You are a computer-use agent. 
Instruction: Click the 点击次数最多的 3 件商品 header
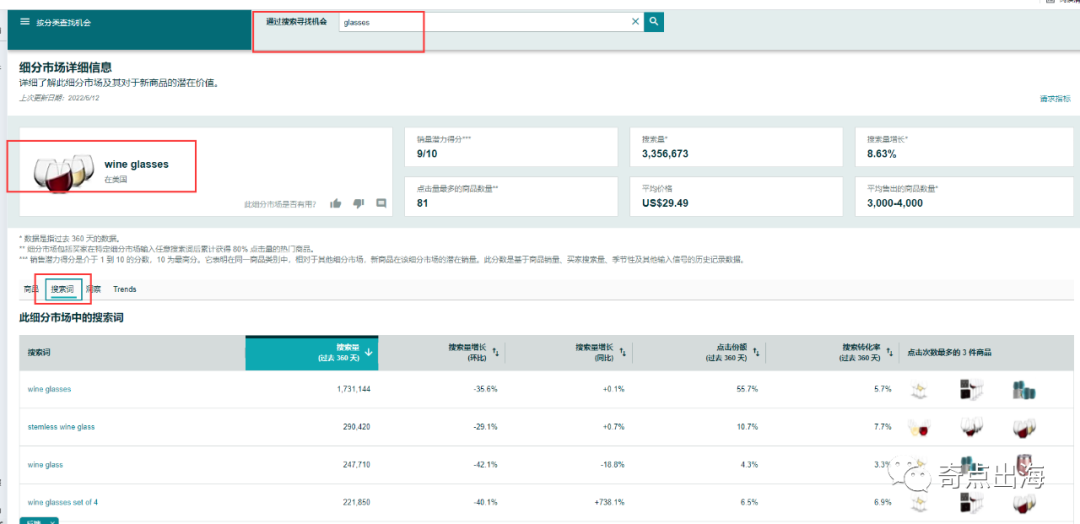(949, 353)
